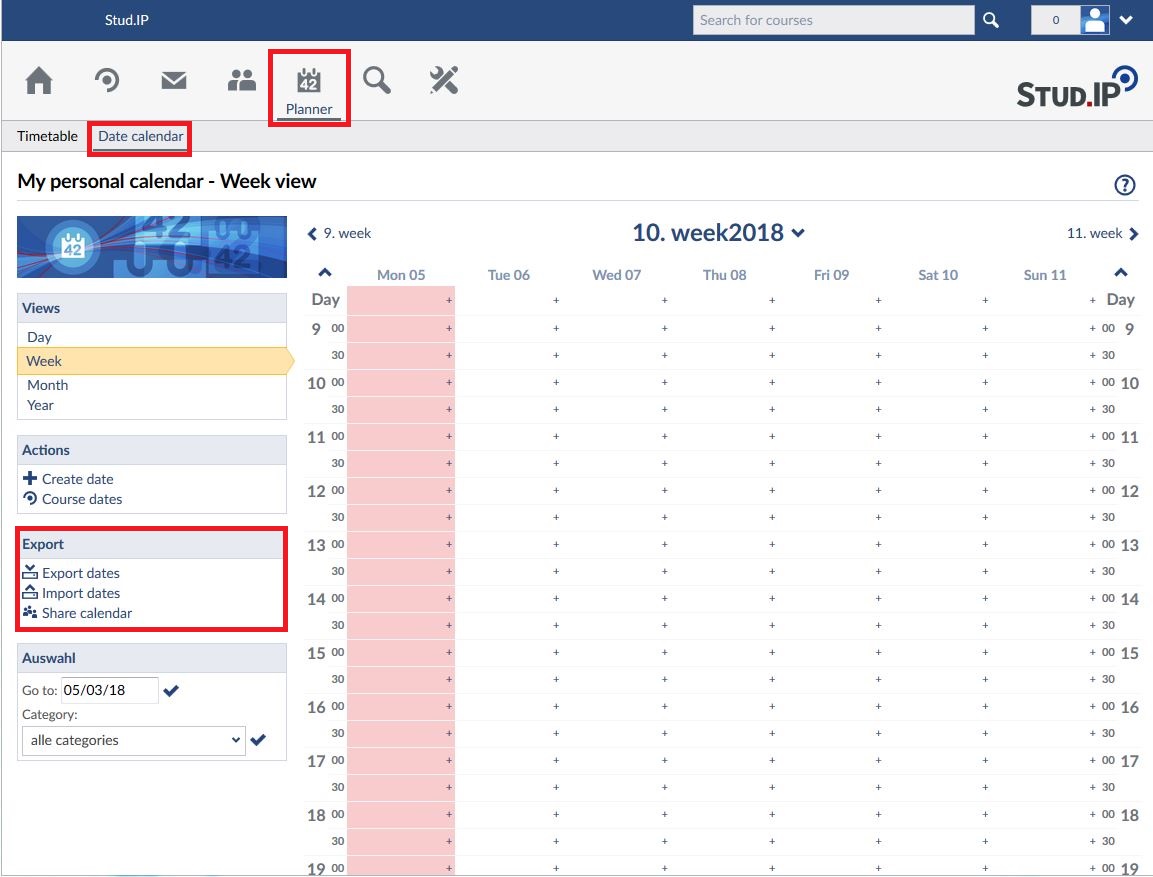Click the help question mark icon

[1125, 185]
